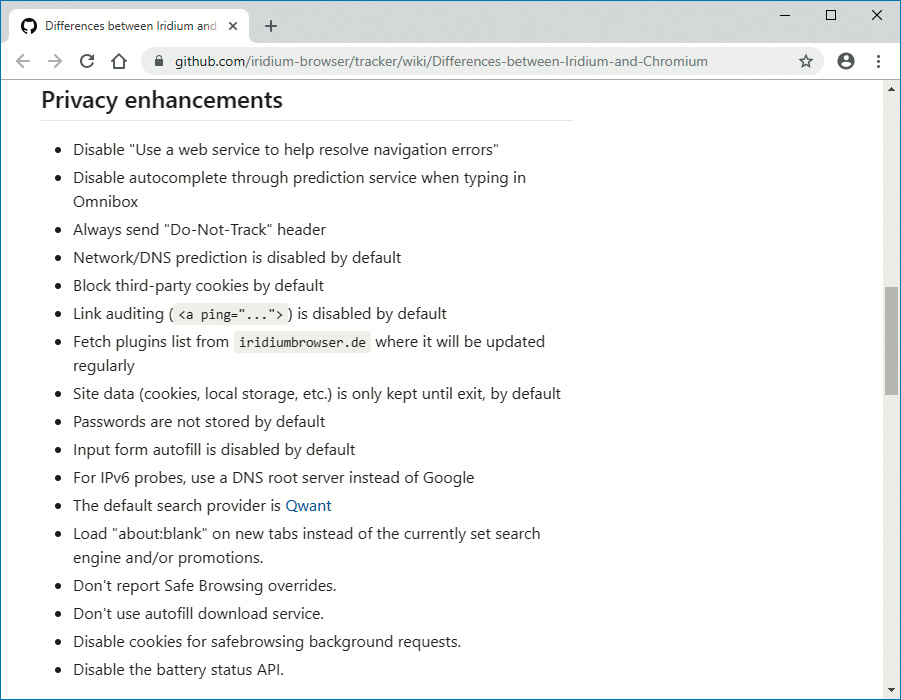This screenshot has width=901, height=700.
Task: Click the Privacy enhancements heading
Action: click(162, 100)
